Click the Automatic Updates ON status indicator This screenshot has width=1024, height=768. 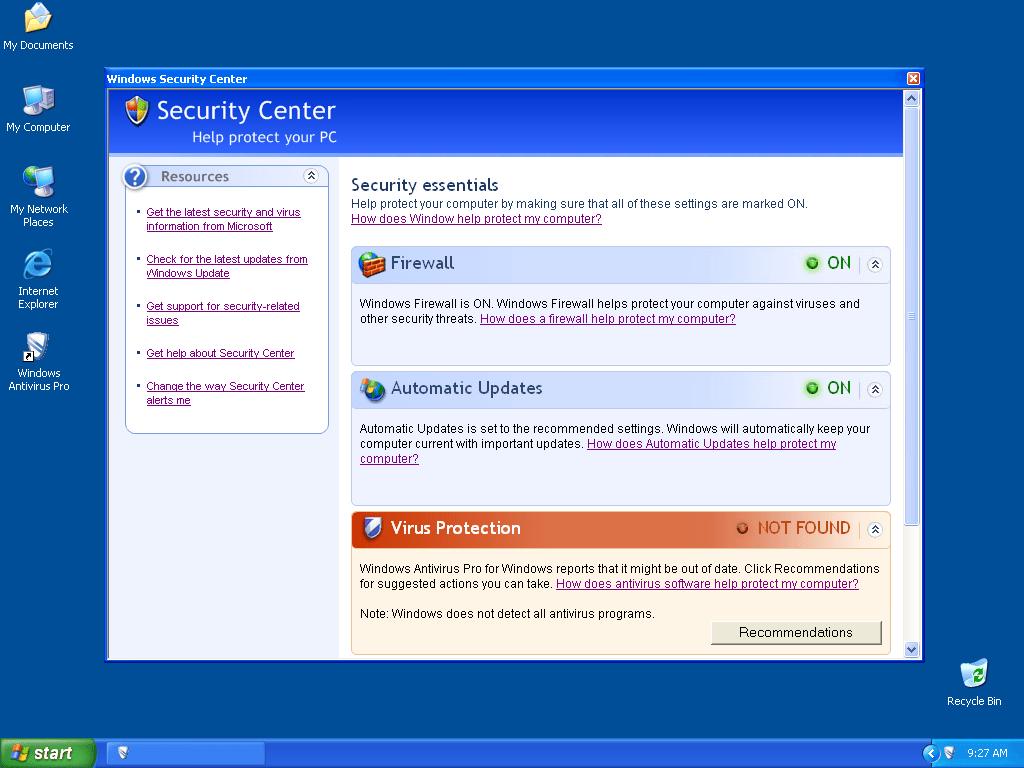[x=827, y=389]
